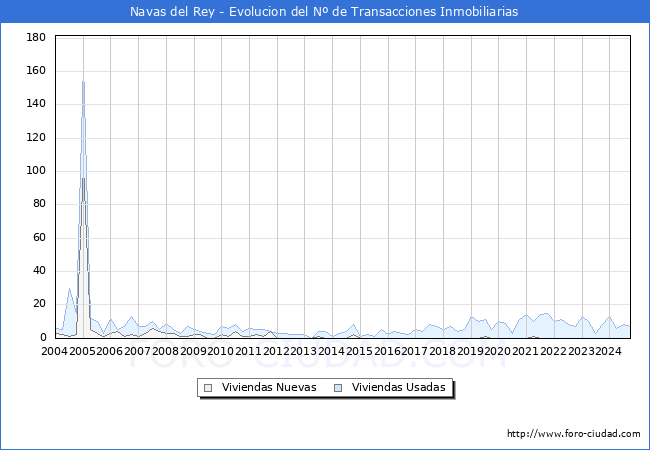
Task: Select x-axis label 2019
Action: point(471,351)
